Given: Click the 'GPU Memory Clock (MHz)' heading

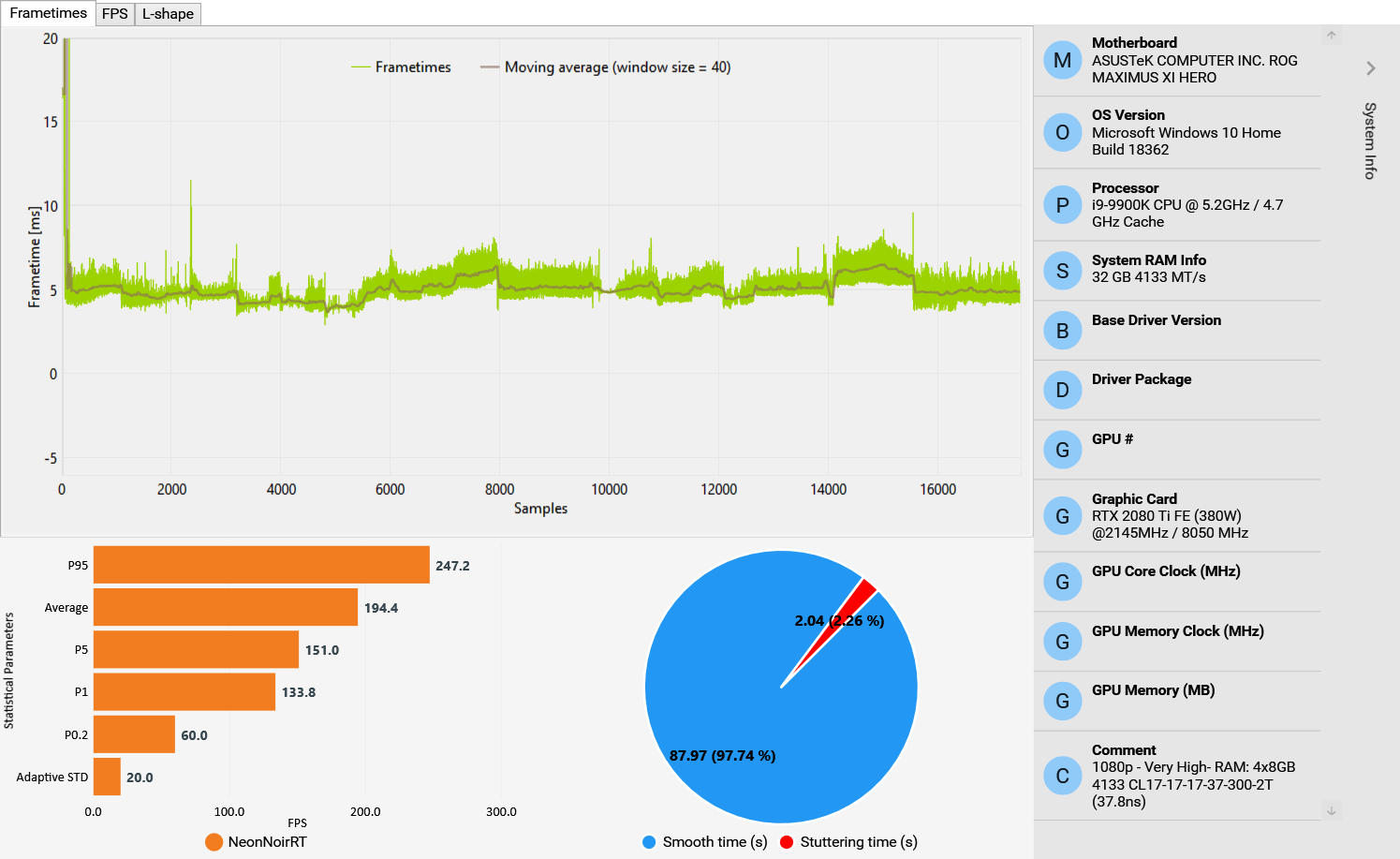Looking at the screenshot, I should point(1178,631).
